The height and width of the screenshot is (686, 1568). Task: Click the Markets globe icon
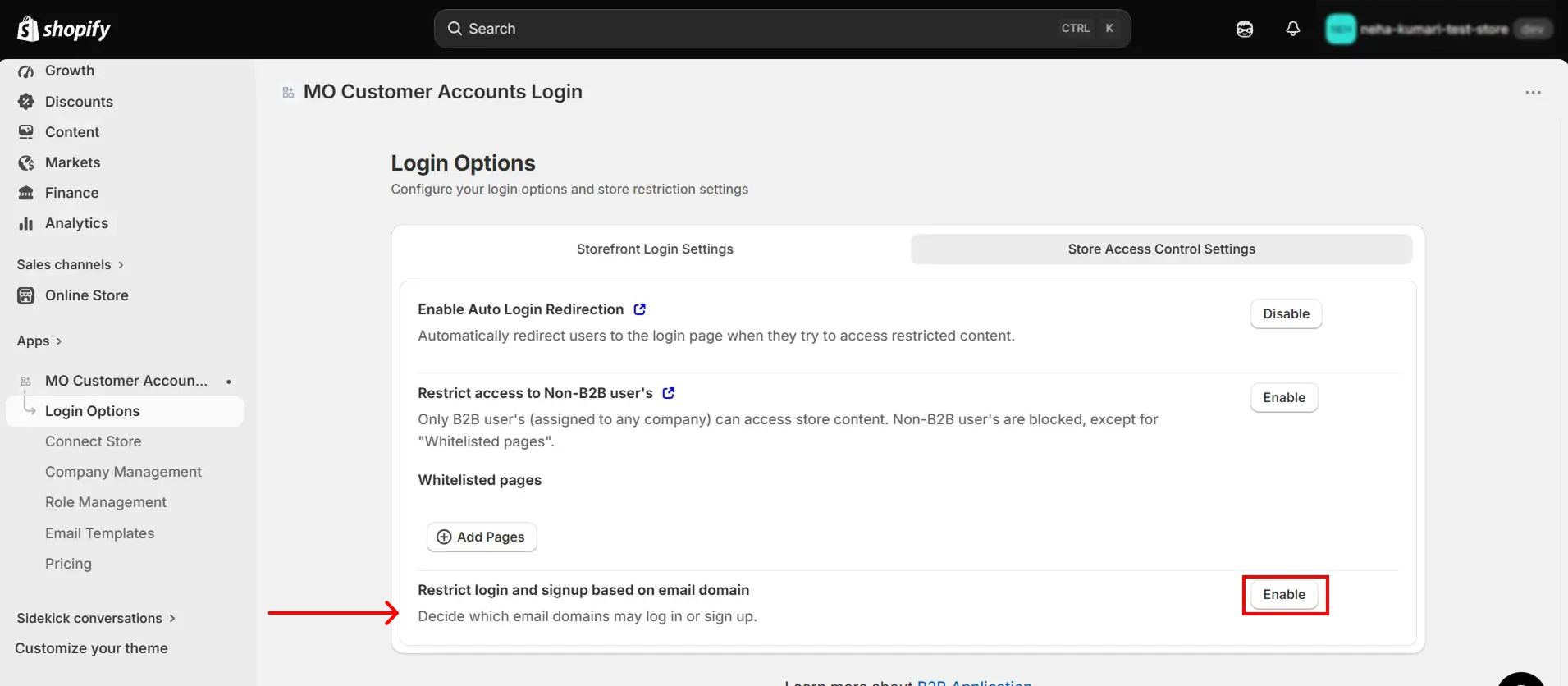coord(26,162)
